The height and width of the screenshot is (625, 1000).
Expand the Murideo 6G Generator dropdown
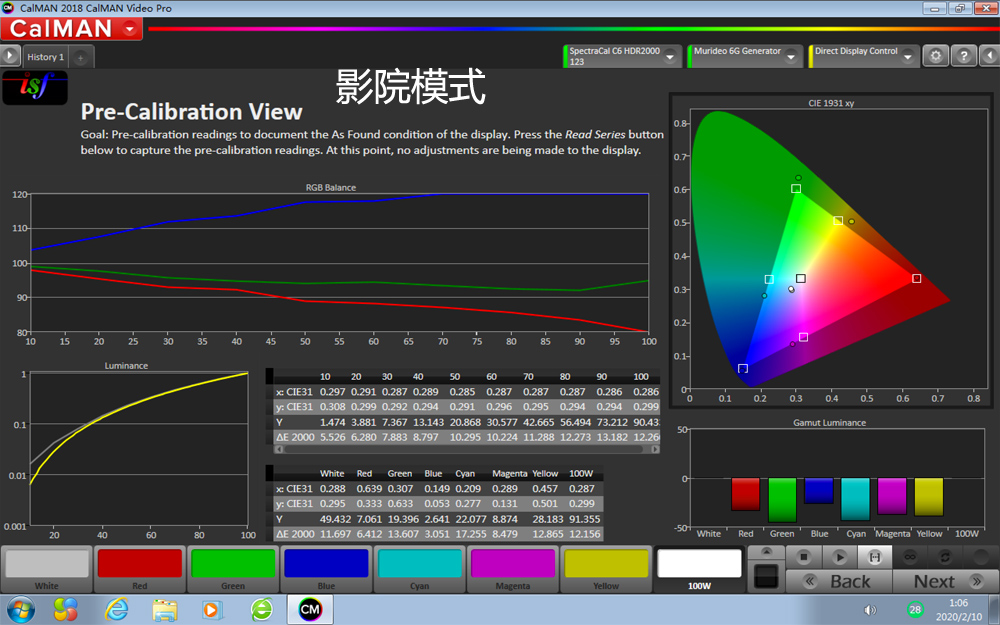(791, 57)
